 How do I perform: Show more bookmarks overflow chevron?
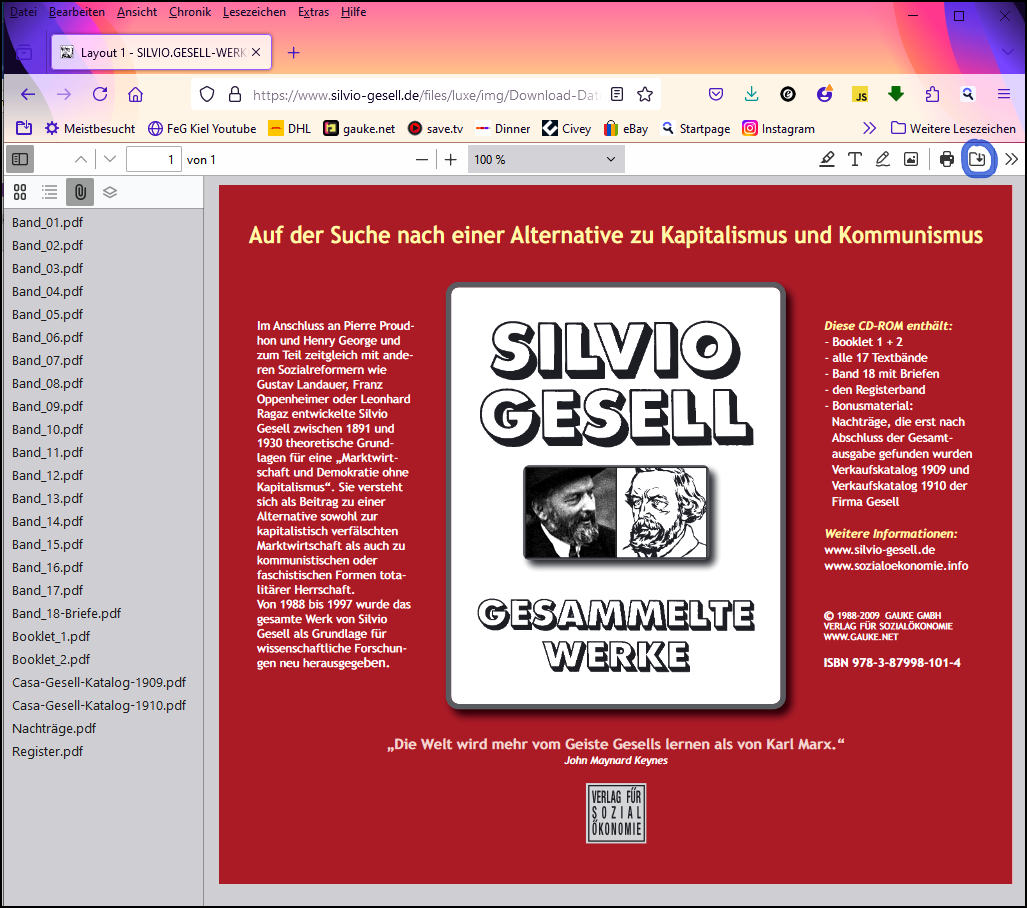click(869, 128)
